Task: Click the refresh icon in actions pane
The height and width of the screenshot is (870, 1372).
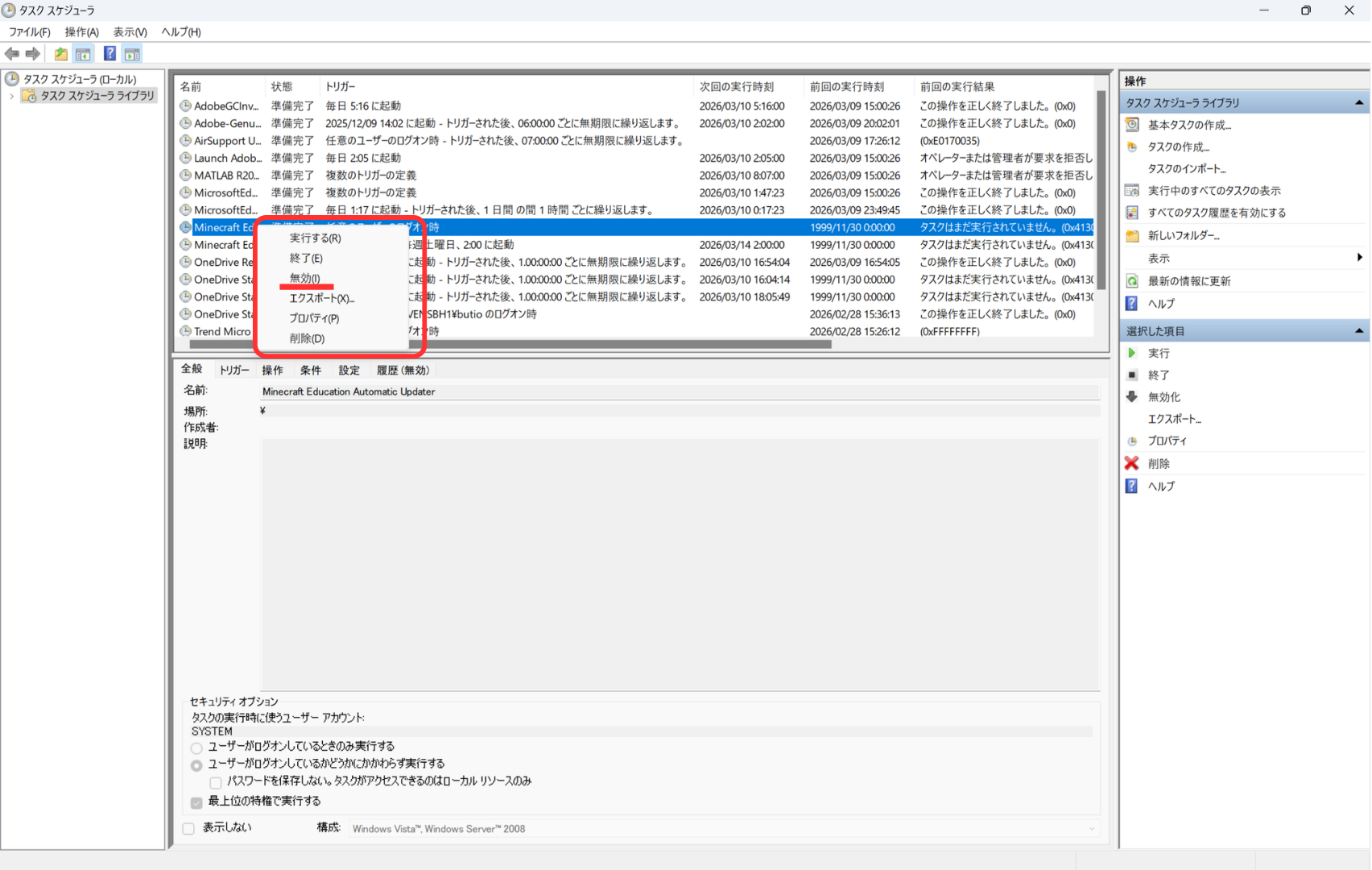Action: 1132,281
